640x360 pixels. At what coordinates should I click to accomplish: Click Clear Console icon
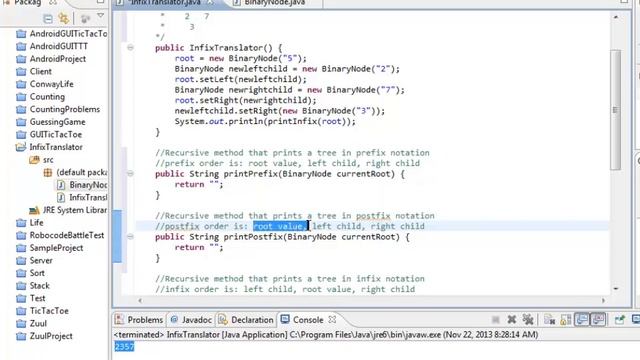click(x=549, y=320)
